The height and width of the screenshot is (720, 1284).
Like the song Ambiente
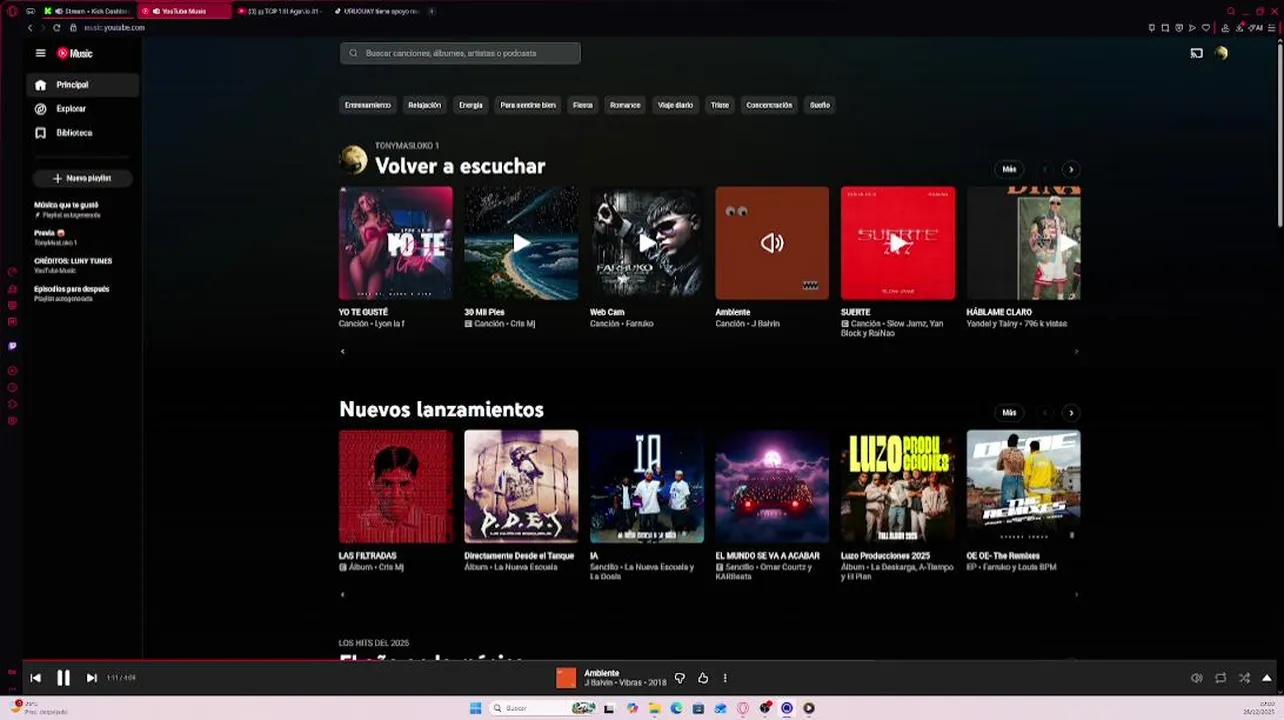[x=703, y=678]
